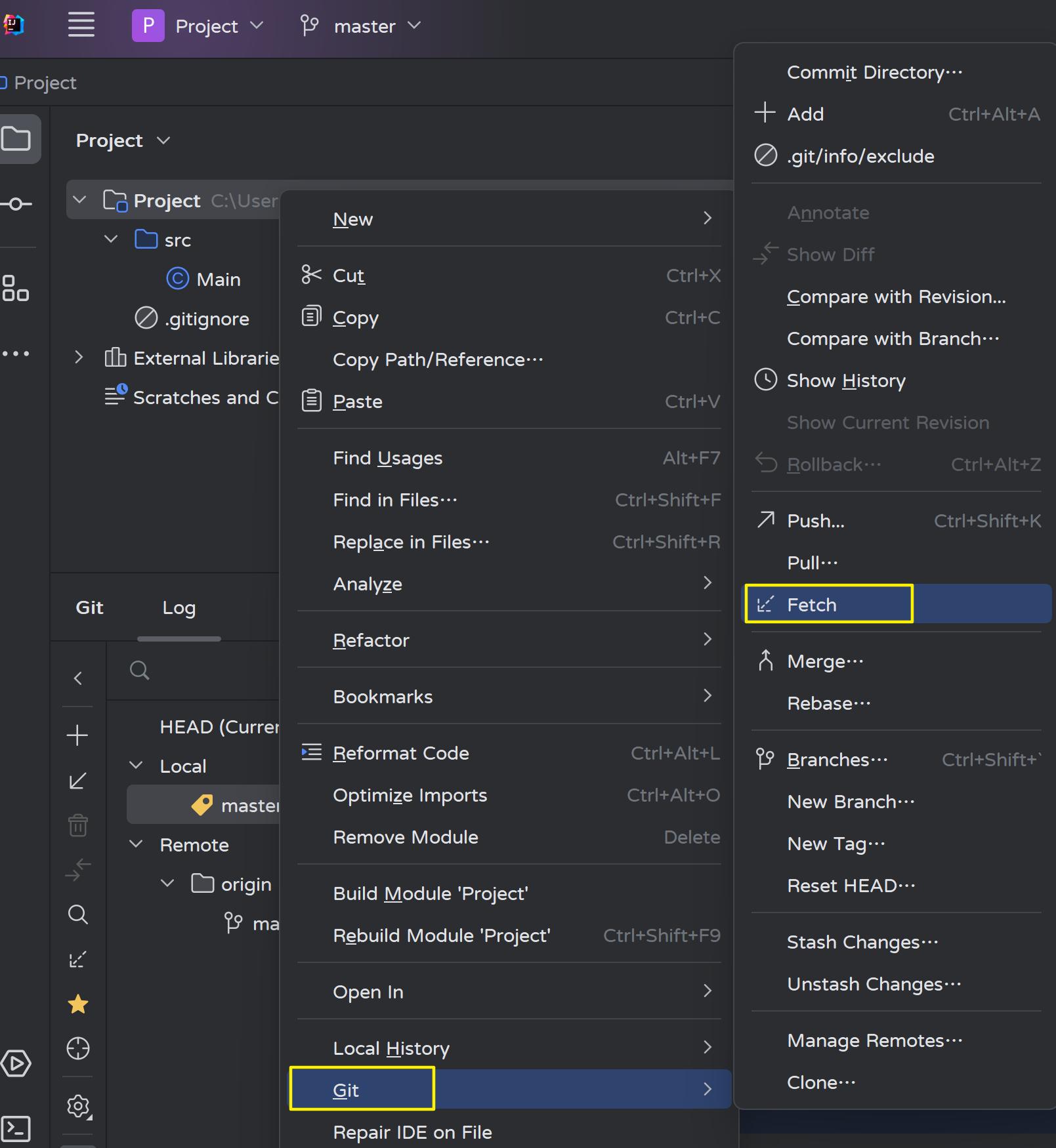Open the Commit tool window icon
Image resolution: width=1056 pixels, height=1148 pixels.
[17, 204]
